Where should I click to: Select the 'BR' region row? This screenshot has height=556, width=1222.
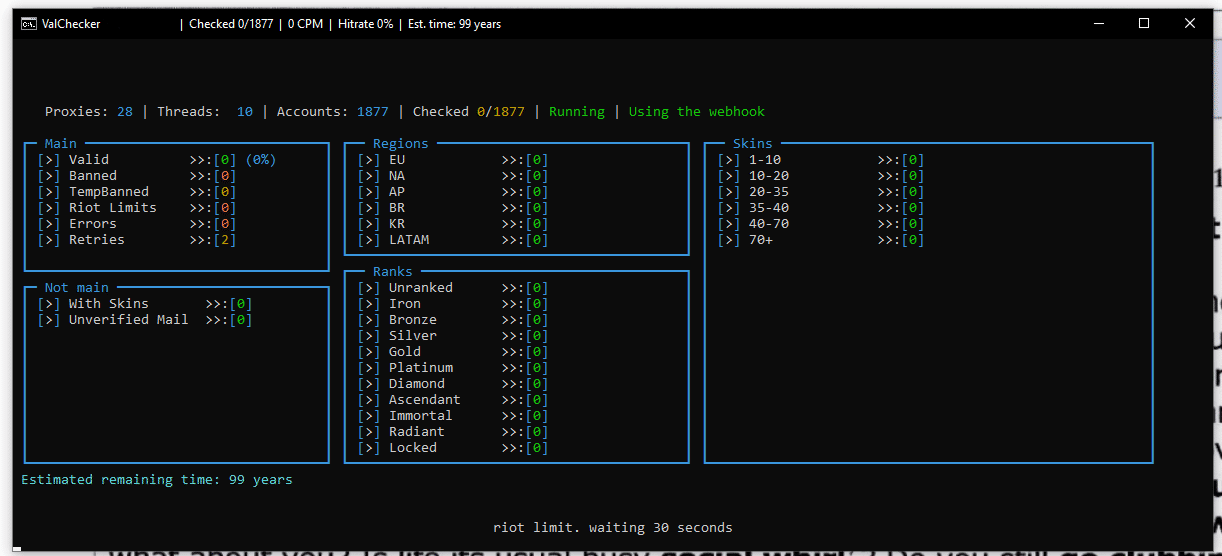tap(453, 208)
